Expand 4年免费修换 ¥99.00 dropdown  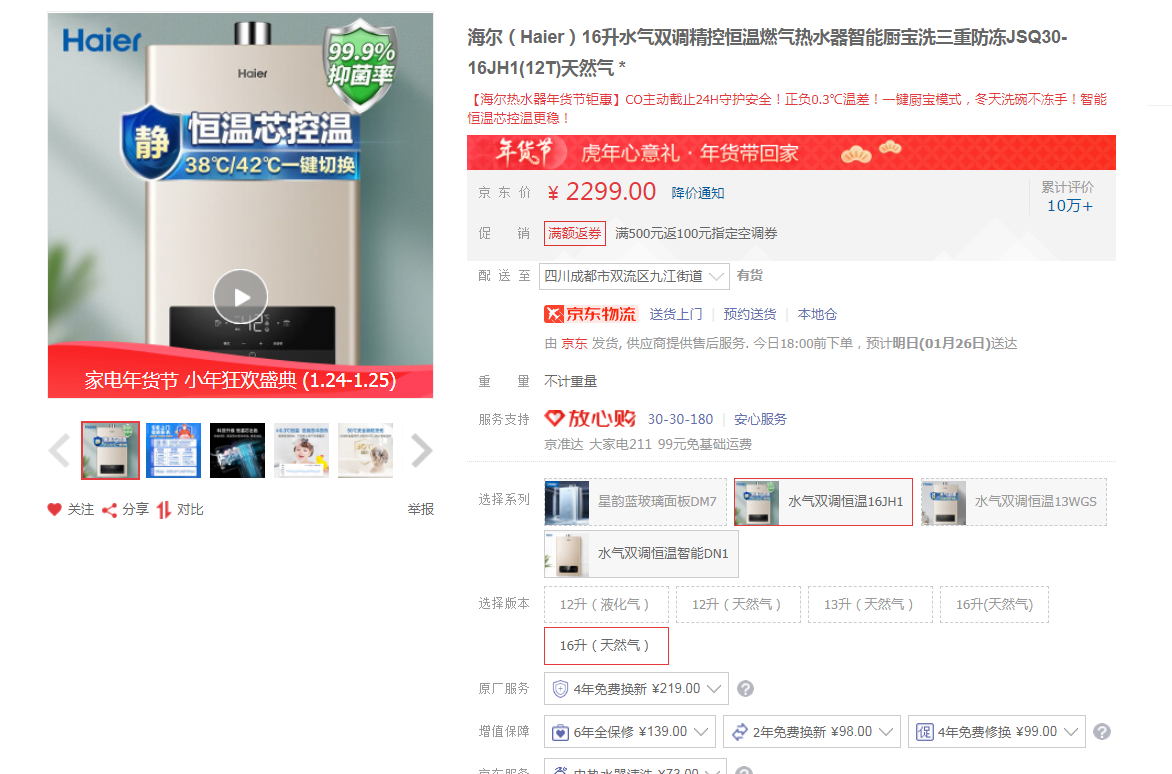click(996, 731)
